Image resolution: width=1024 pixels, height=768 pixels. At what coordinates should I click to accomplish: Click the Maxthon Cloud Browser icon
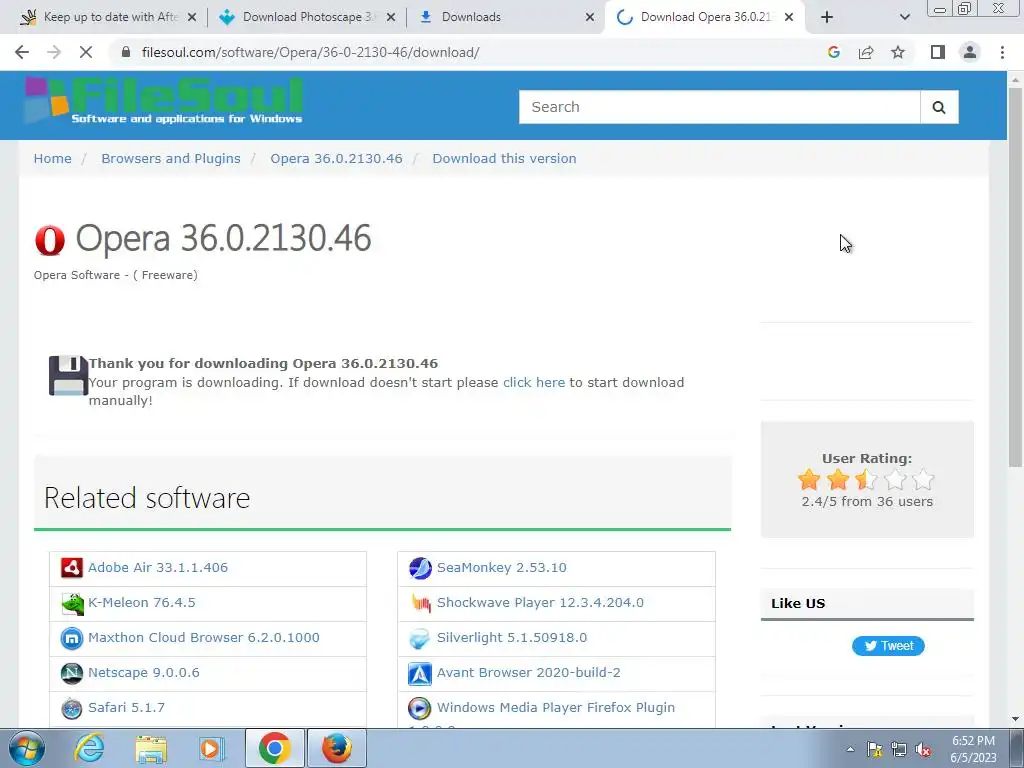(72, 638)
